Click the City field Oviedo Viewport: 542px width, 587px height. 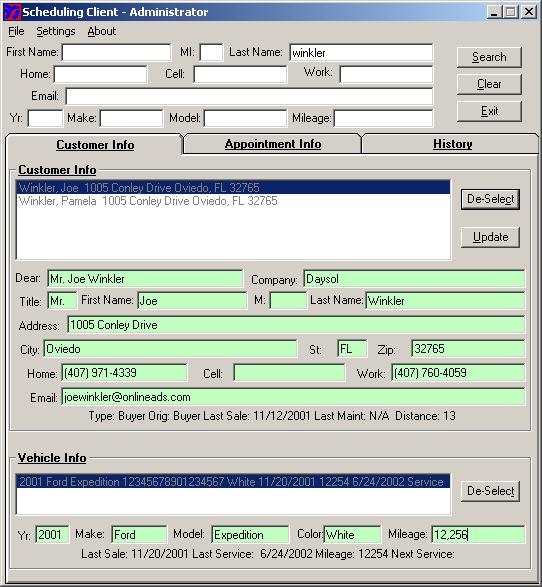[170, 349]
